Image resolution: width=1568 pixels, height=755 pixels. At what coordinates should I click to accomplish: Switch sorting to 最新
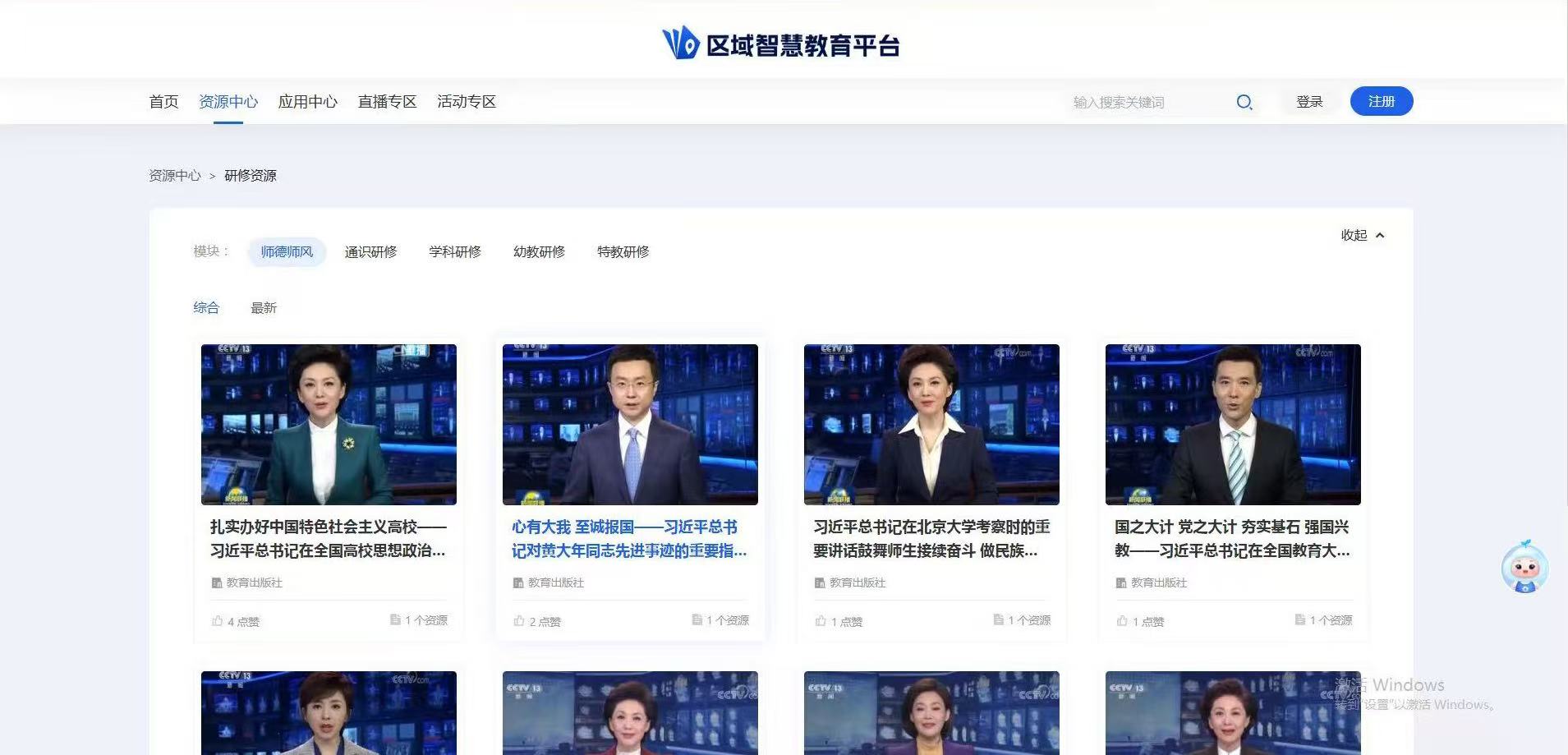point(264,308)
